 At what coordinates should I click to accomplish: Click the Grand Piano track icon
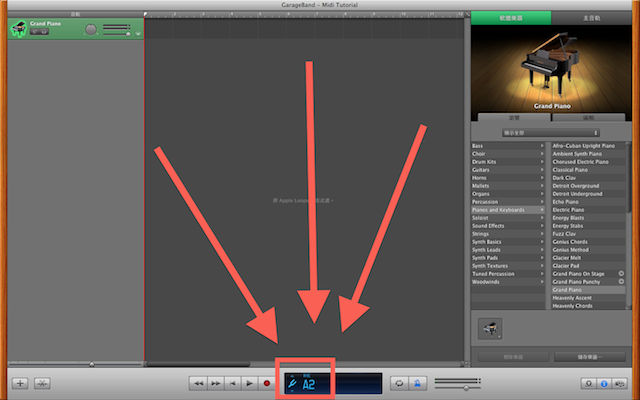[18, 29]
